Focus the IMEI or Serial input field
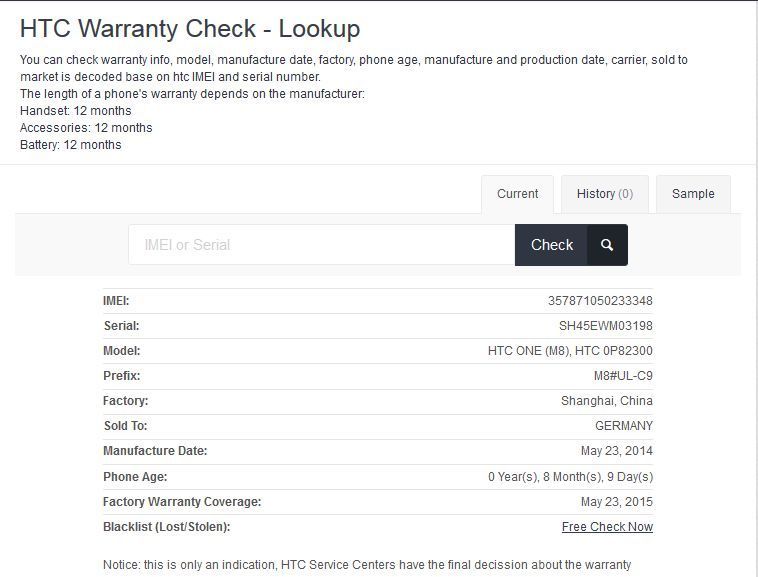 (x=321, y=245)
